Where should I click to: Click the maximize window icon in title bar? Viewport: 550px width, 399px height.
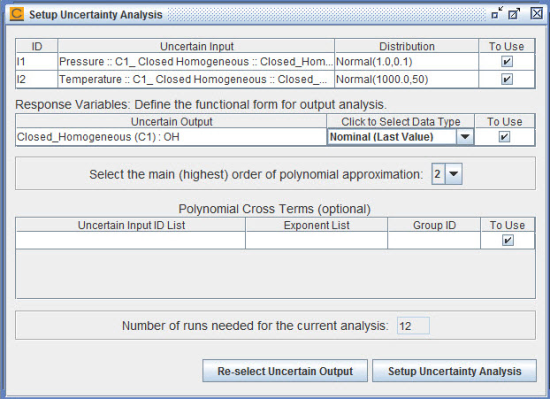tap(514, 14)
